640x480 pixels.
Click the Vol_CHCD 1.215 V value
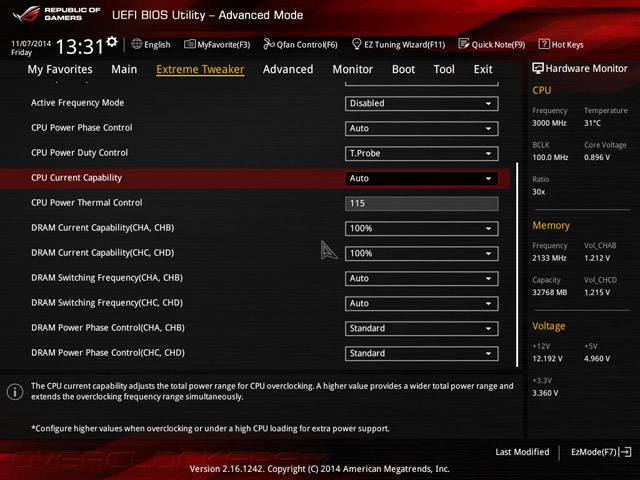pos(597,292)
